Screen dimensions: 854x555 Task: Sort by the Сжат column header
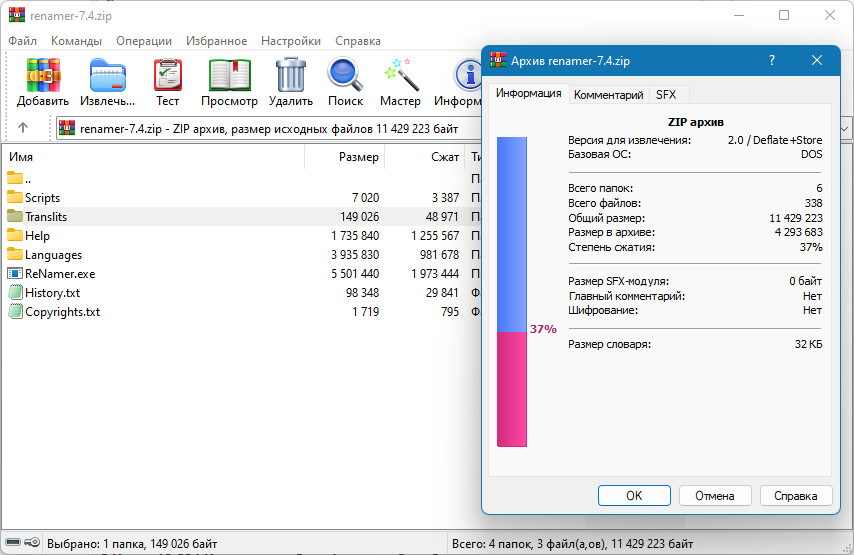425,157
